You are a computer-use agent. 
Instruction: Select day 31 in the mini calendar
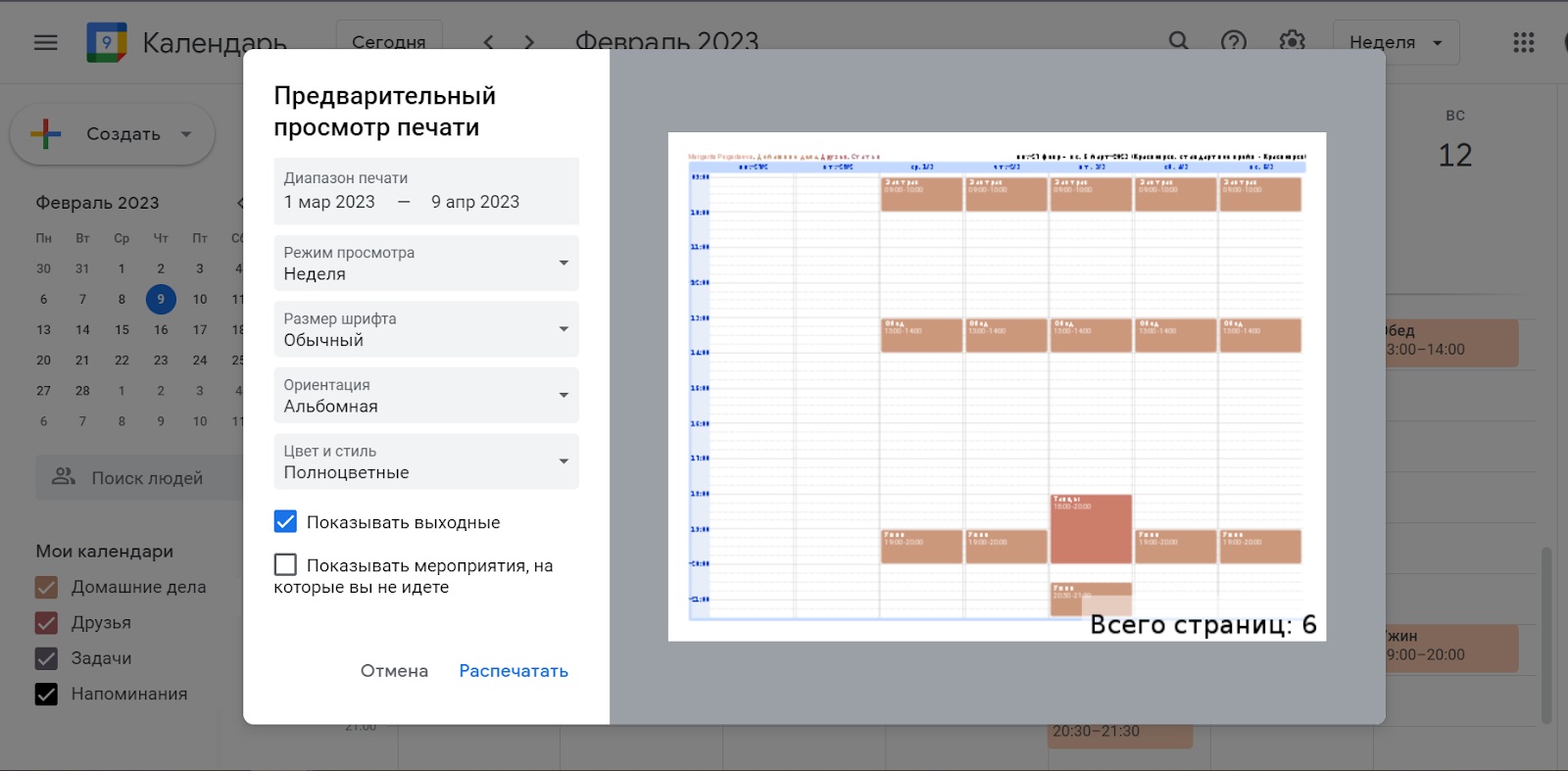[x=82, y=268]
